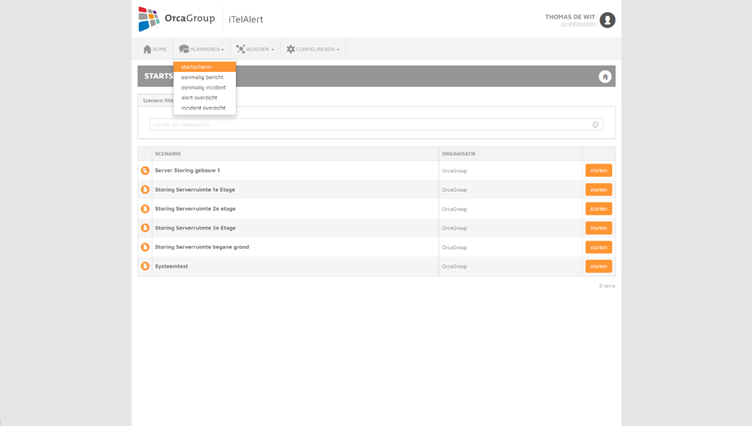The width and height of the screenshot is (752, 426).
Task: Click scenario icon for Systeemtest
Action: click(145, 266)
